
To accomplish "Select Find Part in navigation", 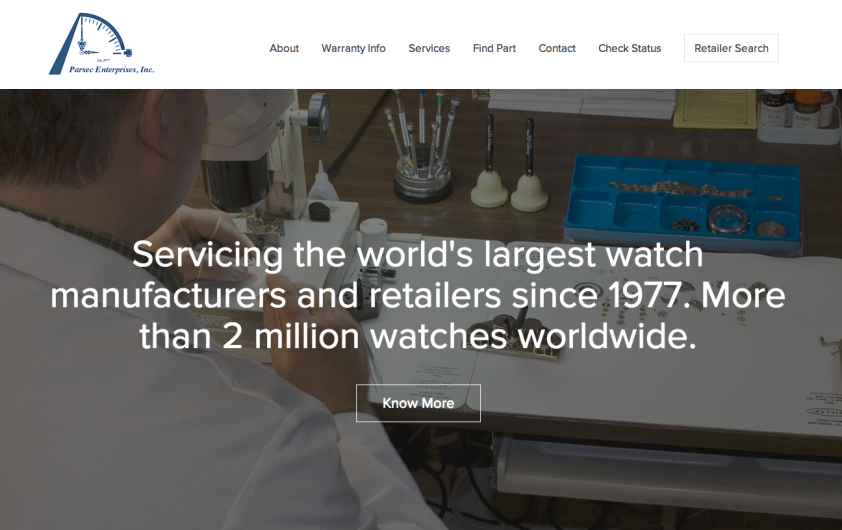I will [494, 48].
